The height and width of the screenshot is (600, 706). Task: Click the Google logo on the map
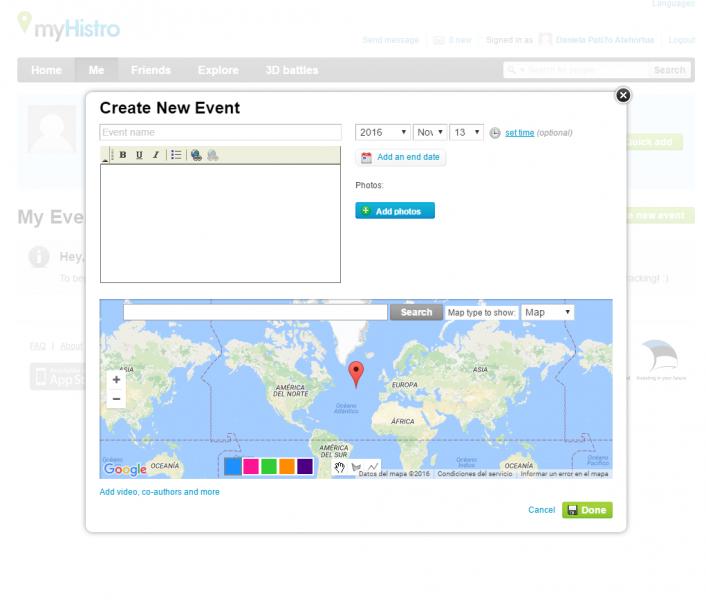coord(125,469)
